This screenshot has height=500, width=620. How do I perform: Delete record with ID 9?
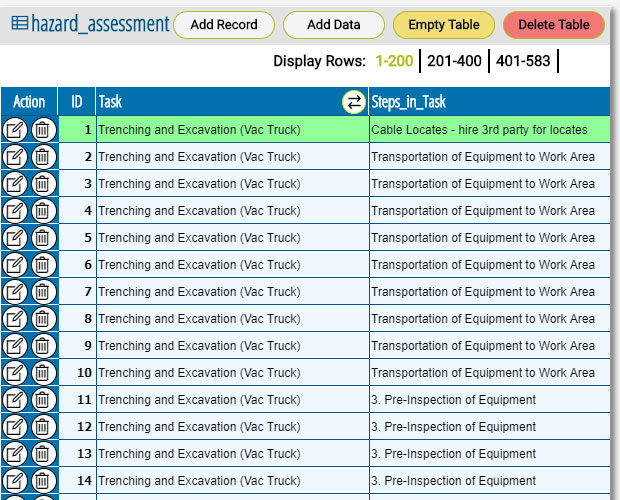click(42, 346)
